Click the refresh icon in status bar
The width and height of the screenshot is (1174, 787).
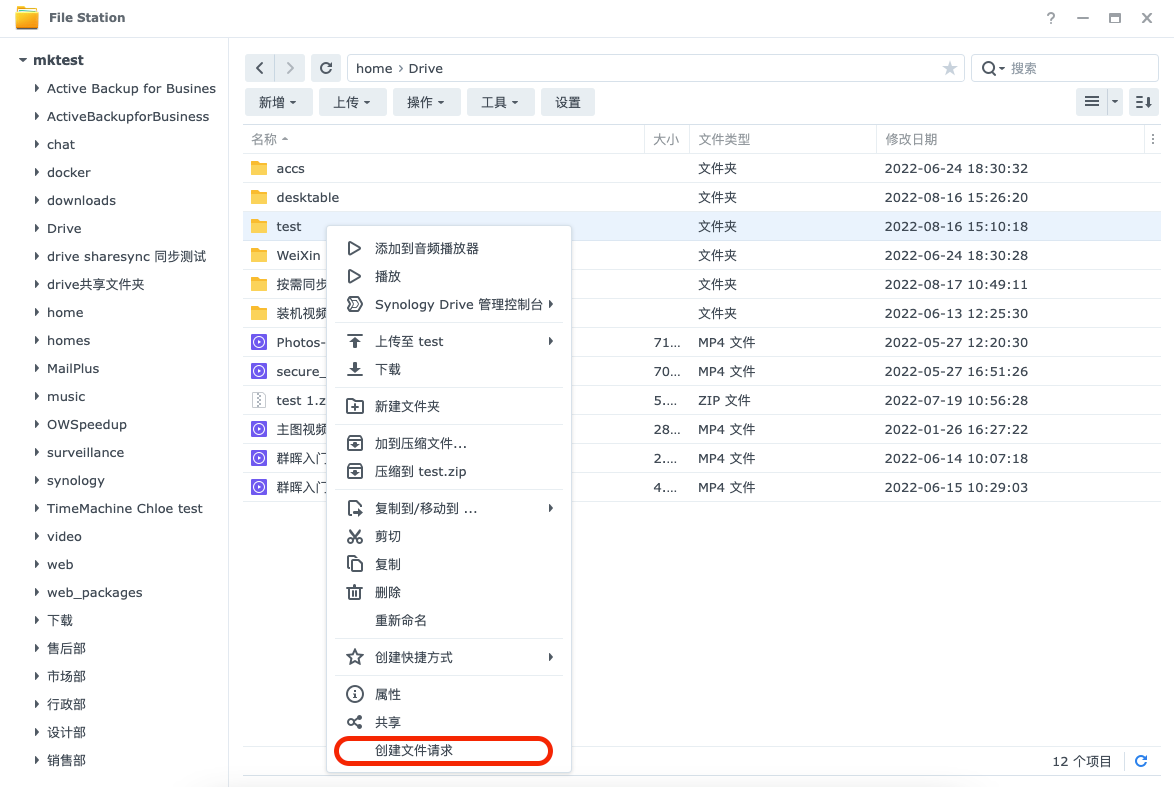pyautogui.click(x=1141, y=761)
